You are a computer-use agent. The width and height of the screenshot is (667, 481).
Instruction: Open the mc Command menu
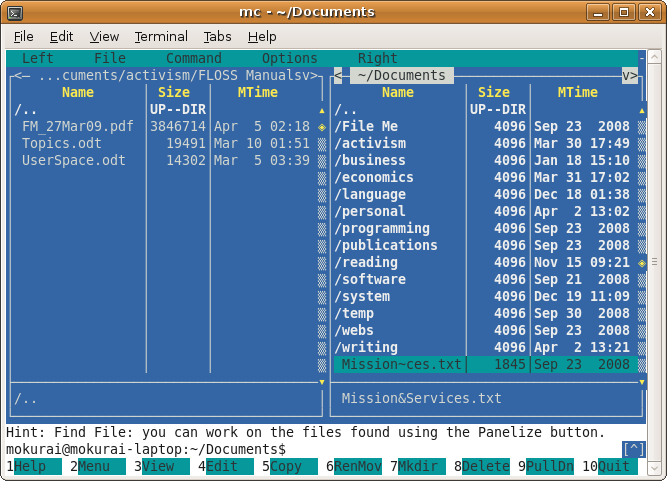(x=194, y=59)
